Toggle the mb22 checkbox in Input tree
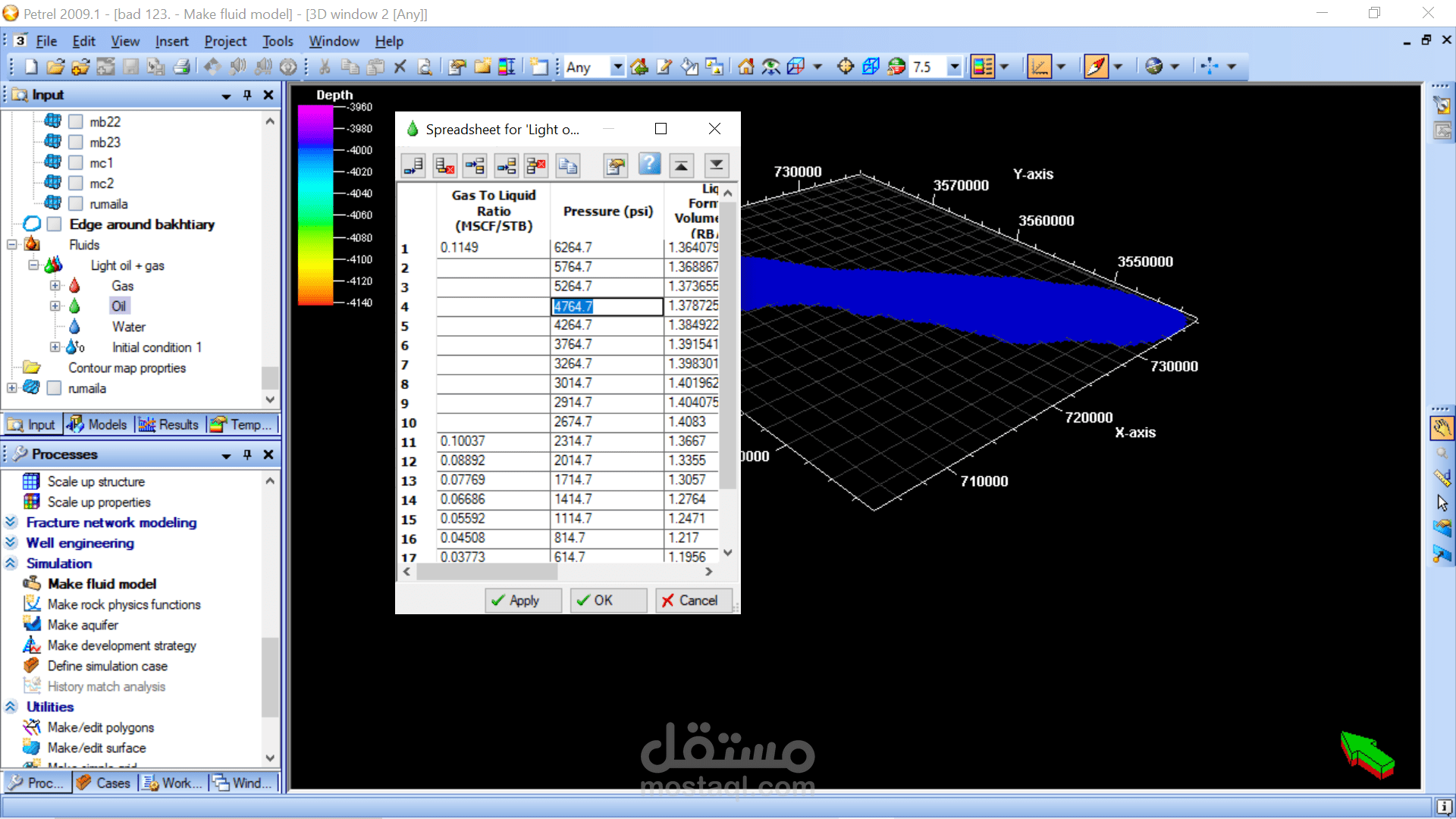1456x819 pixels. pyautogui.click(x=76, y=121)
